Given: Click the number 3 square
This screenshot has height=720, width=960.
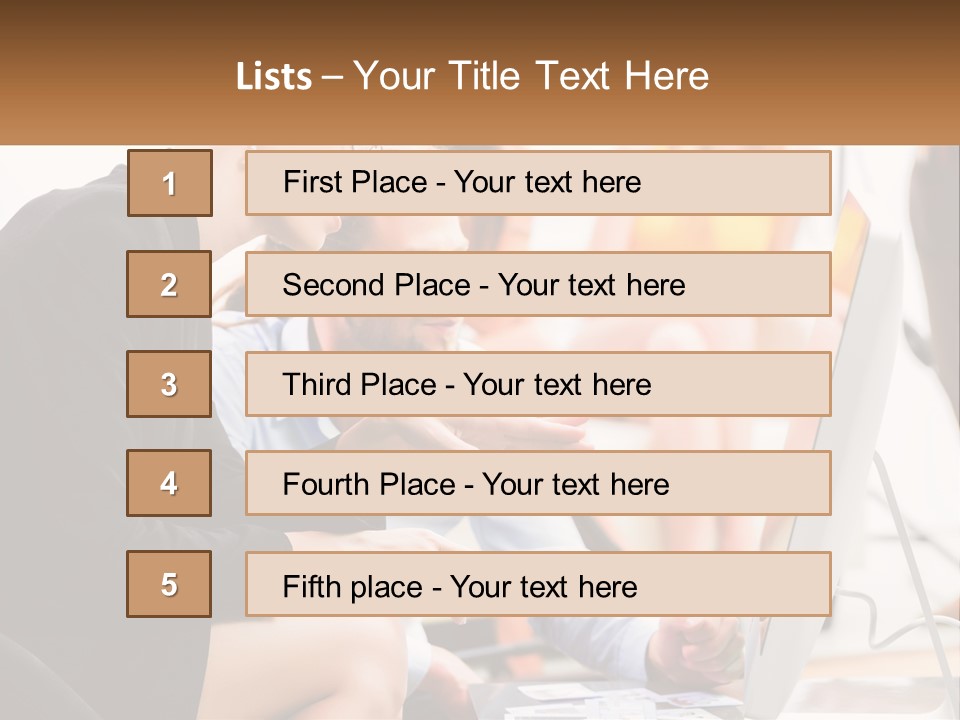Looking at the screenshot, I should click(169, 384).
